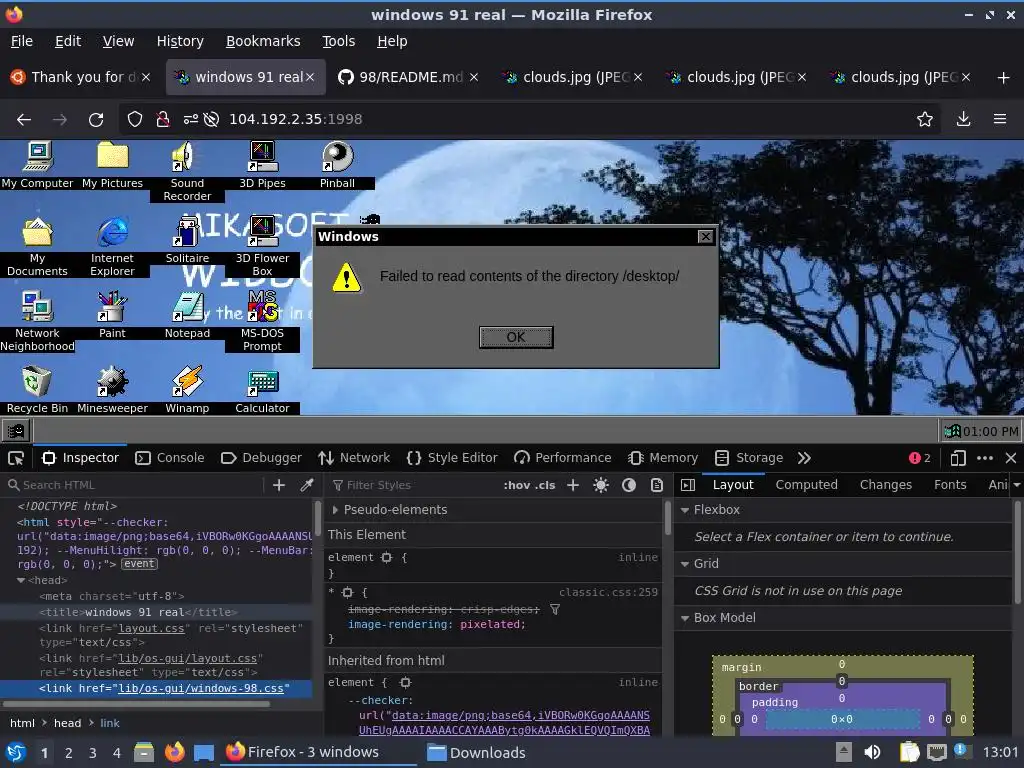The width and height of the screenshot is (1024, 768).
Task: Open the sidebar tabs overflow dropdown
Action: tap(1016, 485)
